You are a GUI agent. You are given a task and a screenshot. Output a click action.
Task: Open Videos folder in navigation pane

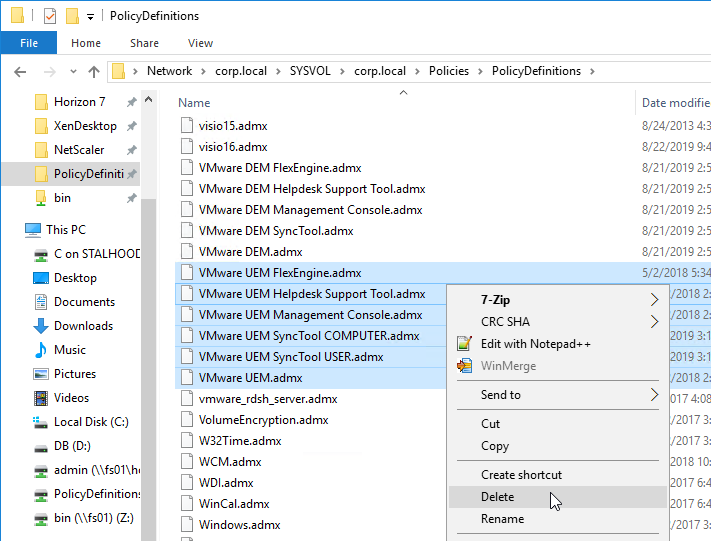point(71,398)
